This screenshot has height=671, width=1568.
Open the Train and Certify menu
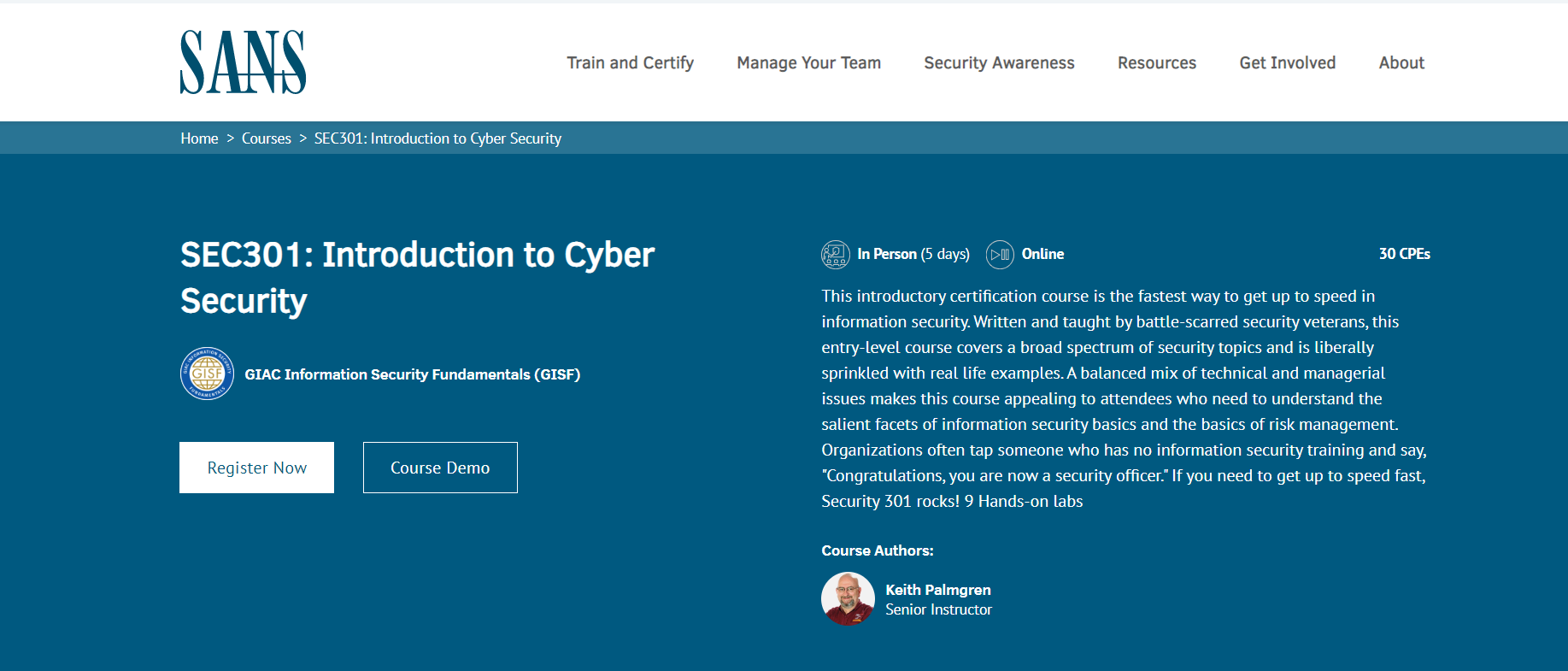(x=630, y=62)
